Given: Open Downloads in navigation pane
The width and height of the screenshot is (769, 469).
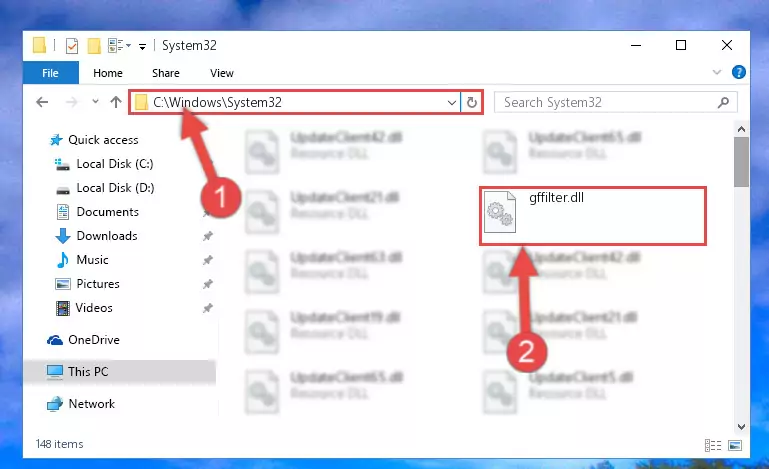Looking at the screenshot, I should (107, 236).
